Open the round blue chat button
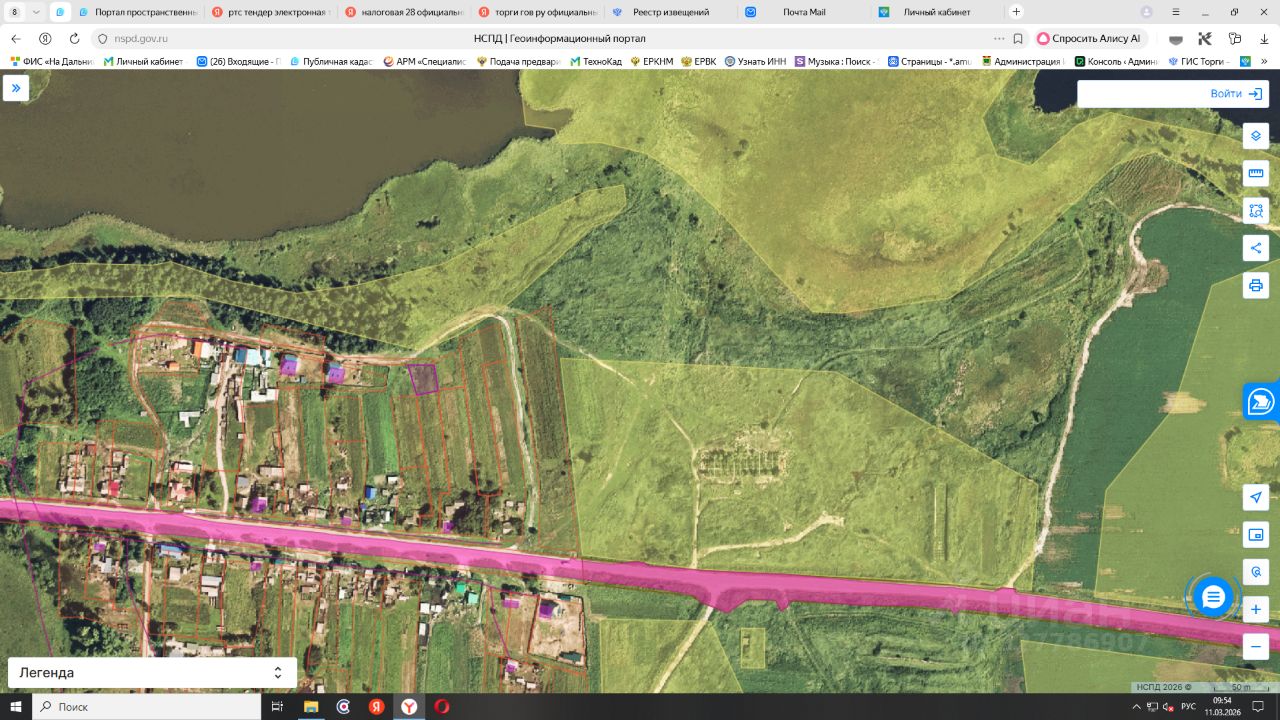Viewport: 1280px width, 720px height. pos(1213,597)
